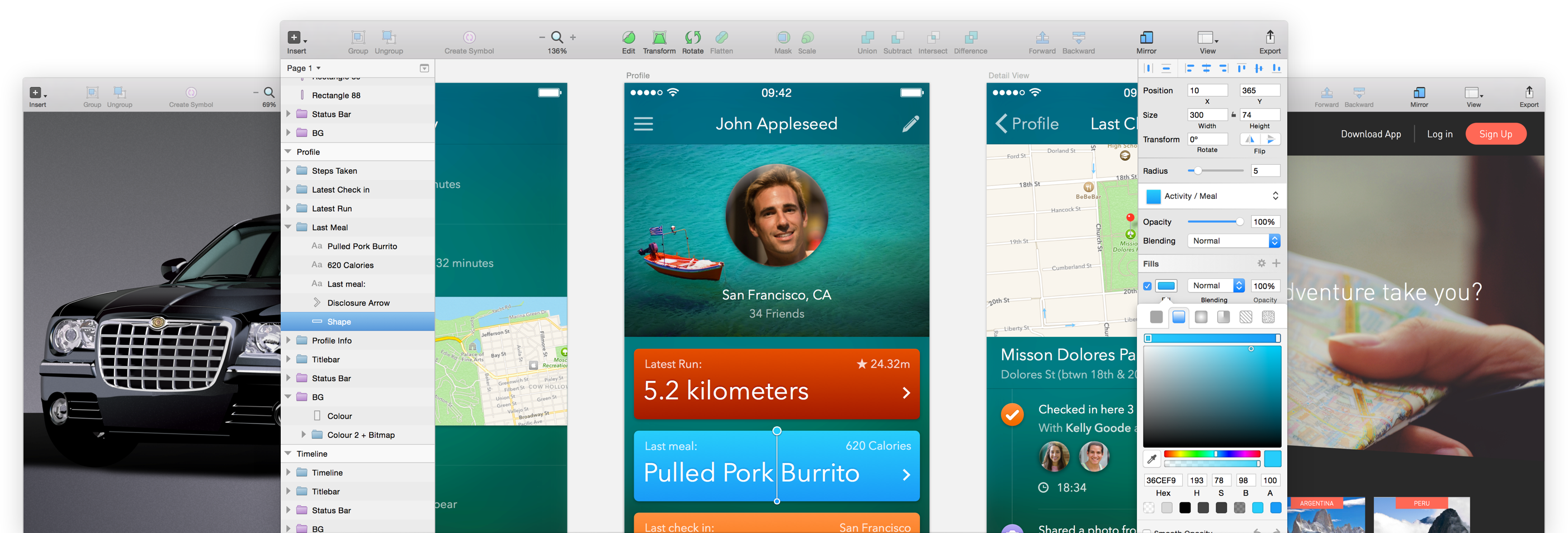
Task: Select the Shape layer in the list
Action: point(339,321)
